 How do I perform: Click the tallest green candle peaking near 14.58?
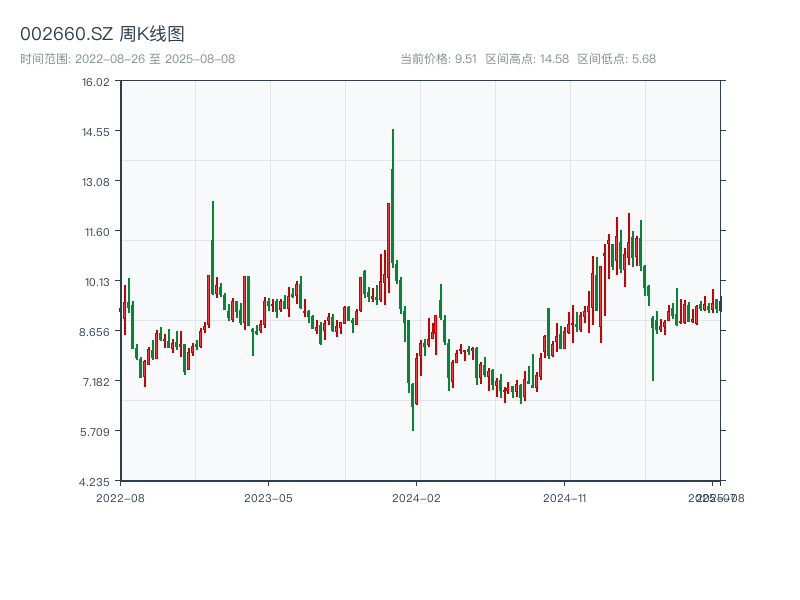(x=392, y=196)
